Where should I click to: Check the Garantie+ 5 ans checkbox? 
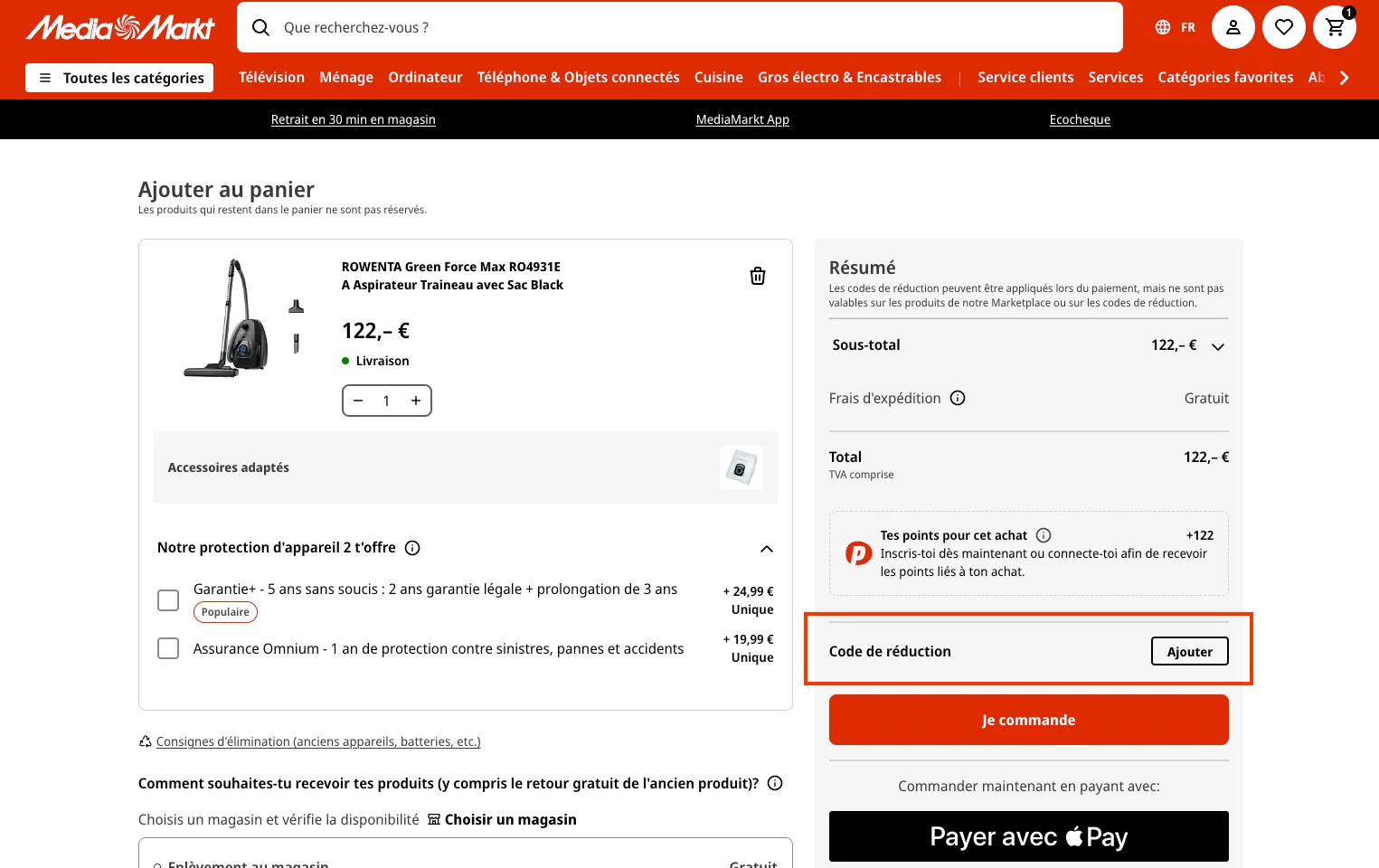click(168, 600)
